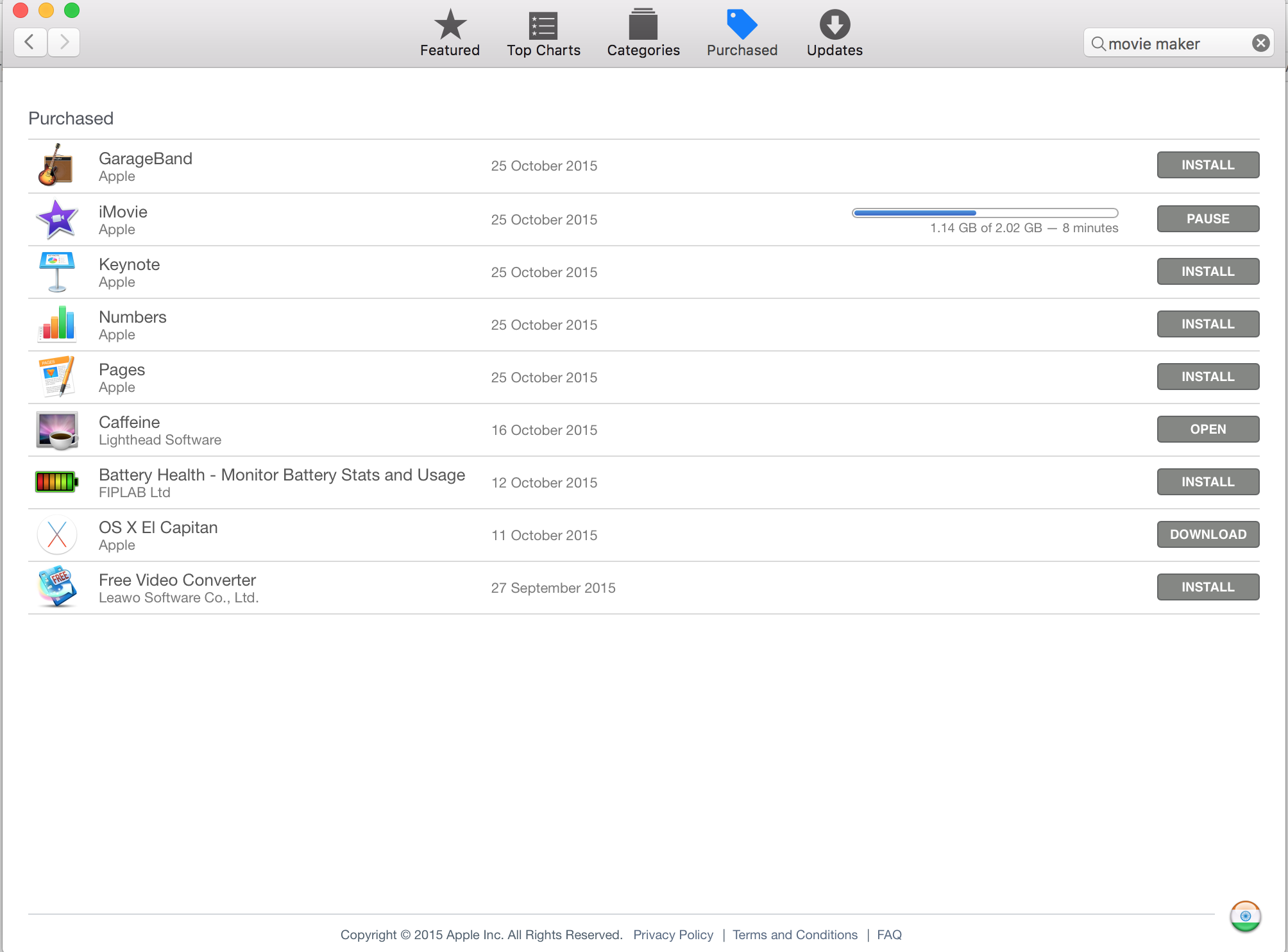
Task: Go to Updates tab
Action: (835, 33)
